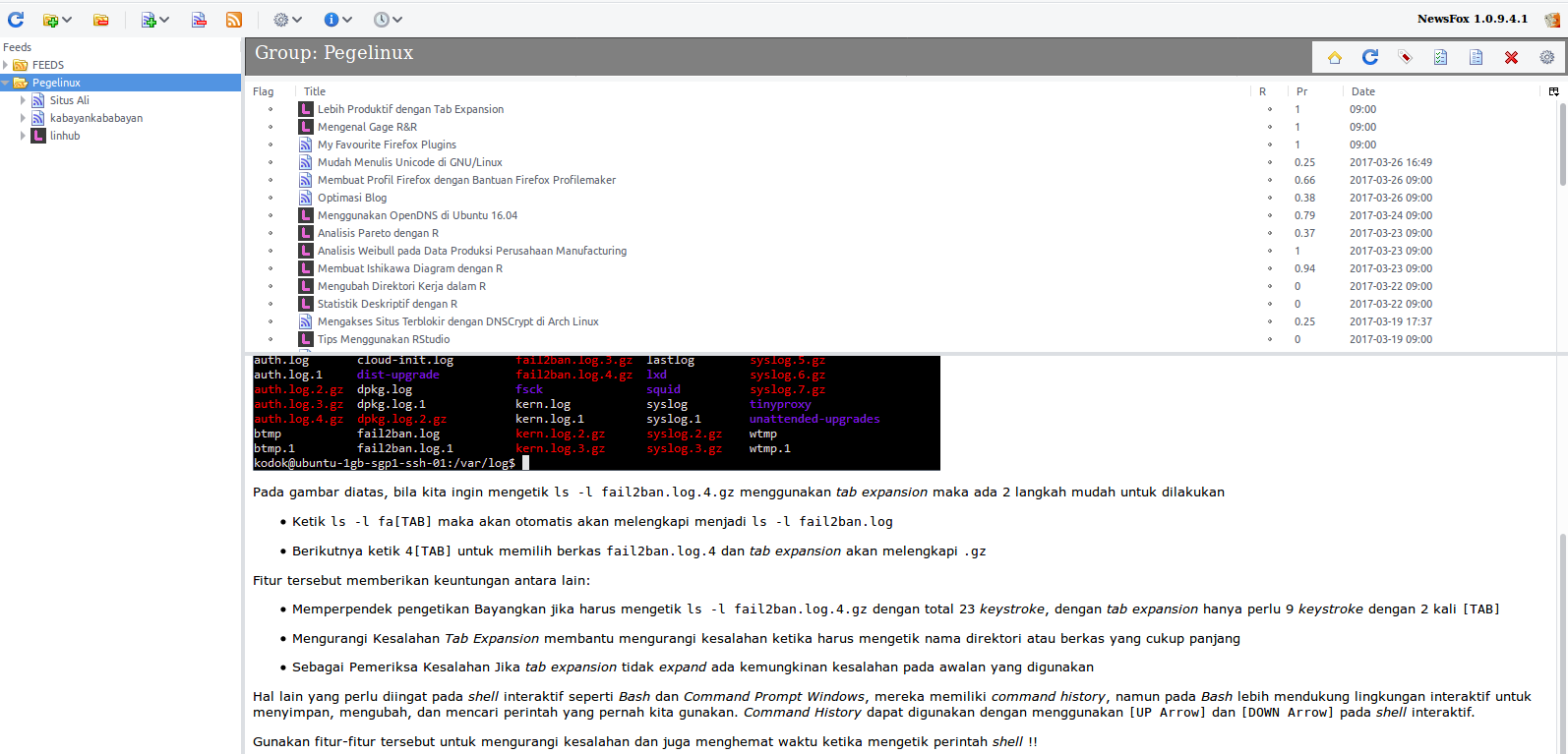The image size is (1568, 754).
Task: Sort the articles by the Title column header
Action: point(315,91)
